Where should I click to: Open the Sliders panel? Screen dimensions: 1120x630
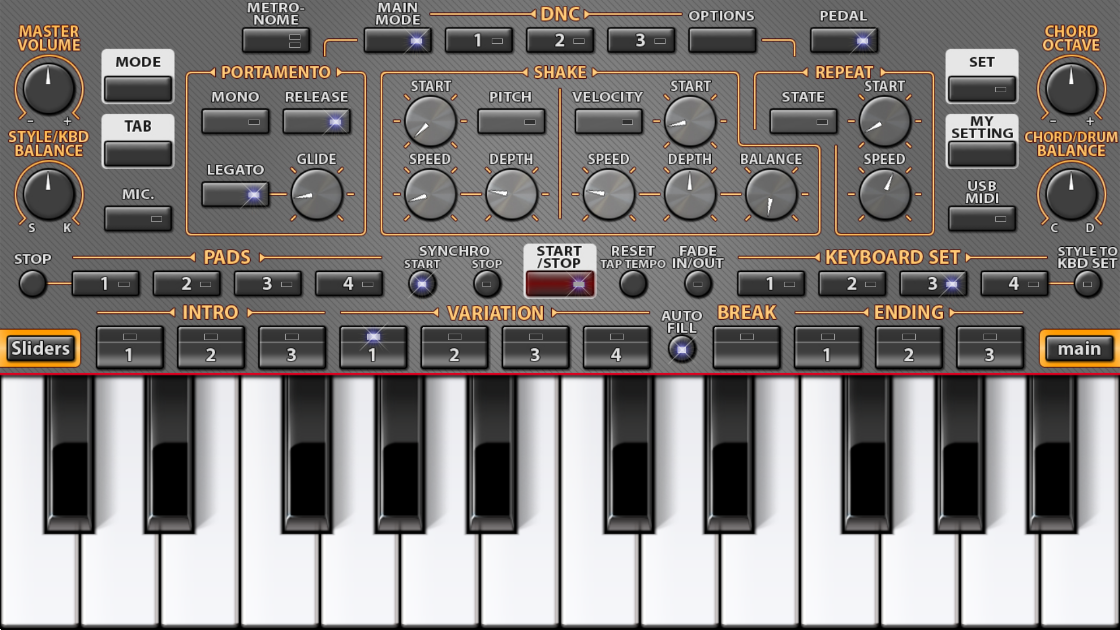40,348
